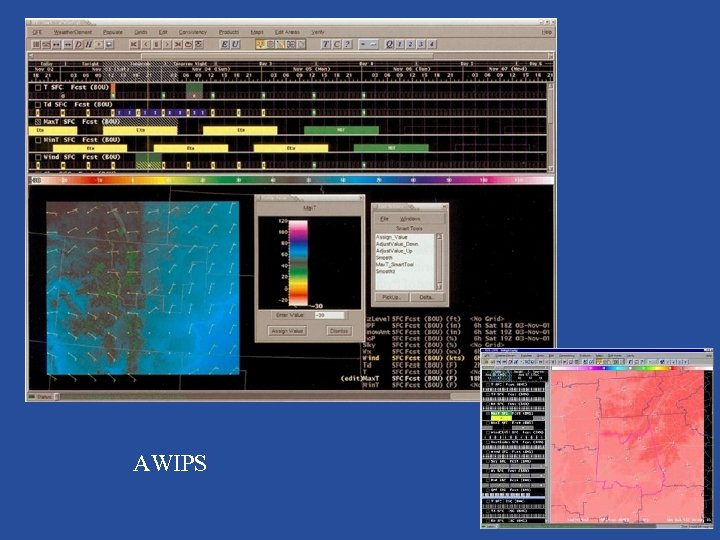The image size is (720, 540).
Task: Select MaxT_SmartTool in Smart Tools list
Action: point(394,264)
